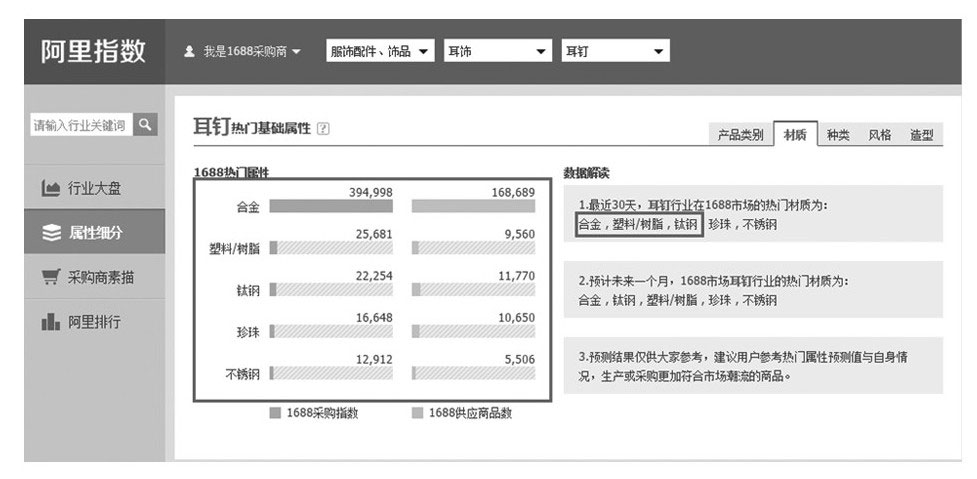Expand the 我是1688采购商 role menu

coord(252,52)
